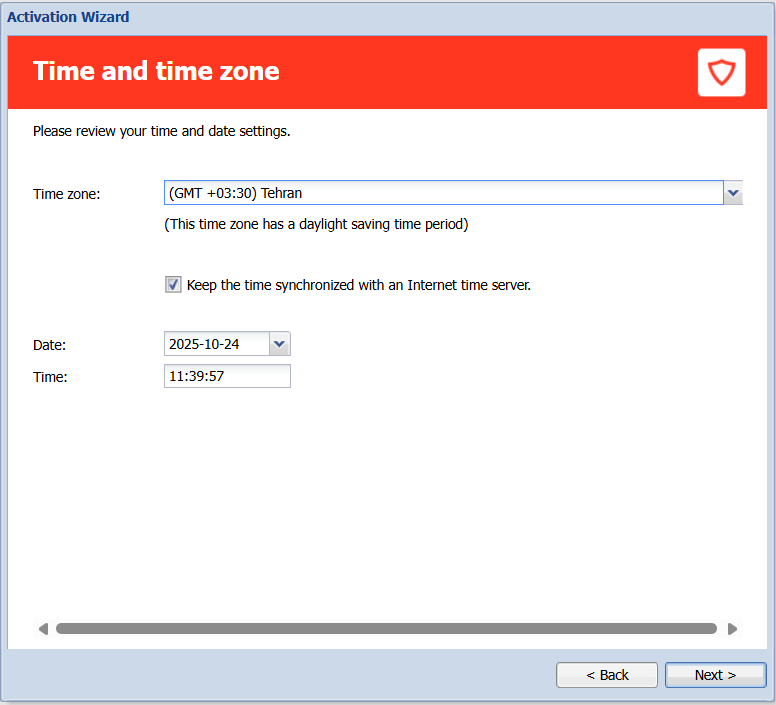
Task: Click the daylight saving time period note
Action: 316,224
